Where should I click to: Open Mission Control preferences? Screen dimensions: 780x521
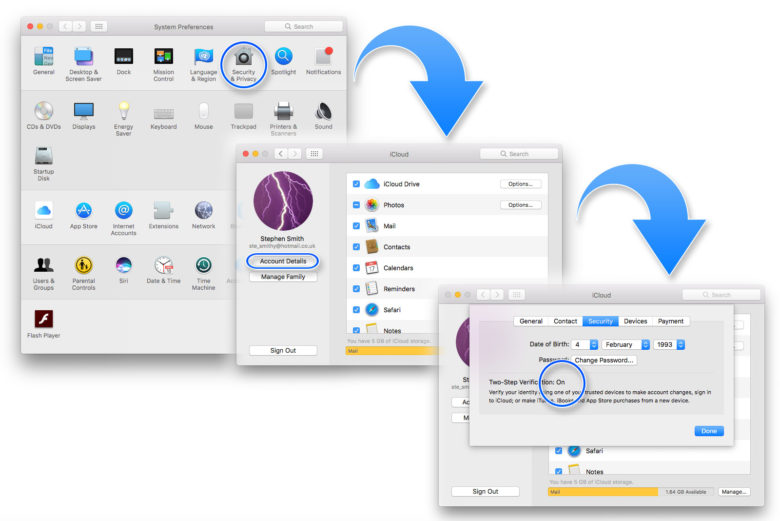tap(164, 56)
